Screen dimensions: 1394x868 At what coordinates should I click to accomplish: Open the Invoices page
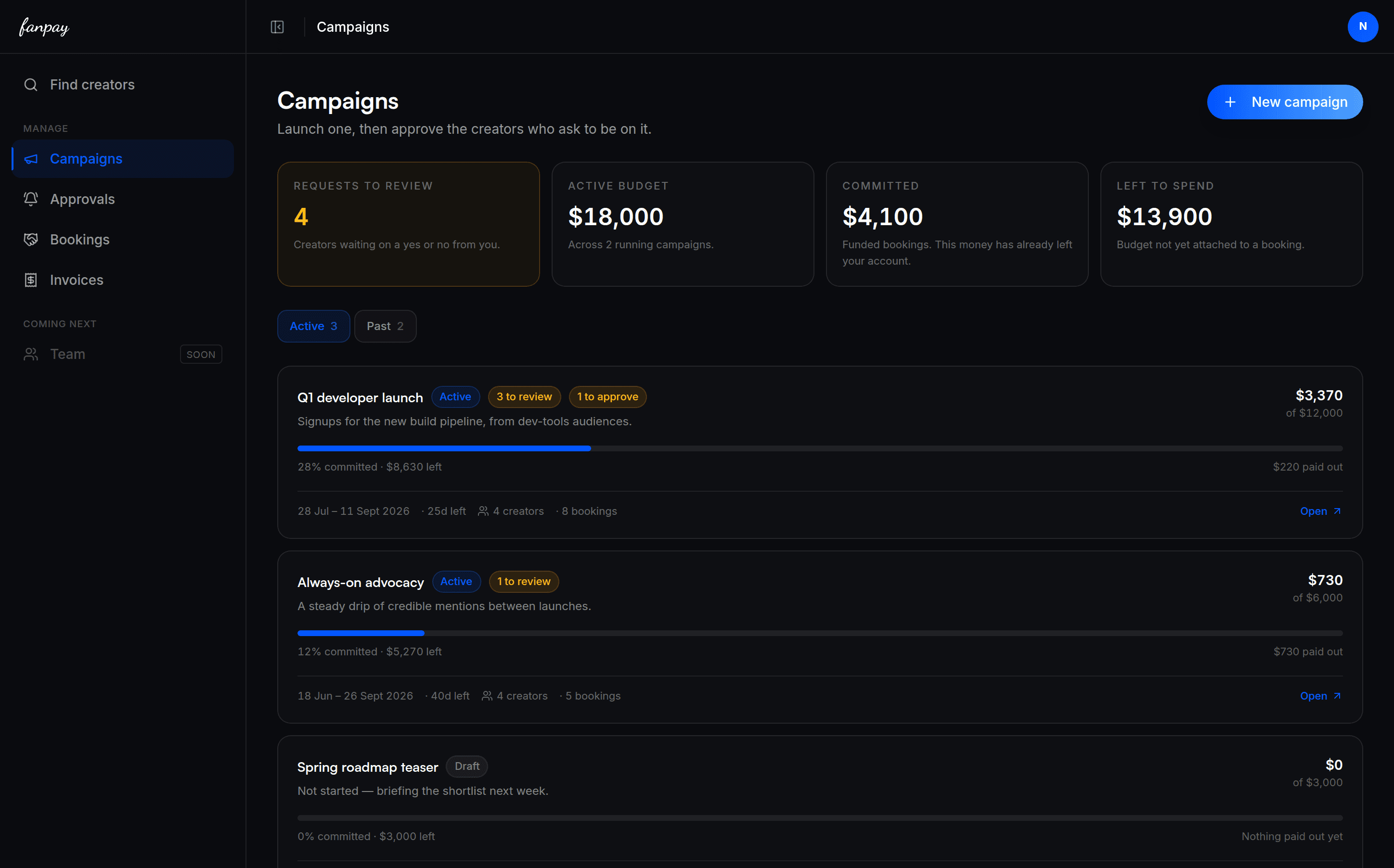[123, 280]
